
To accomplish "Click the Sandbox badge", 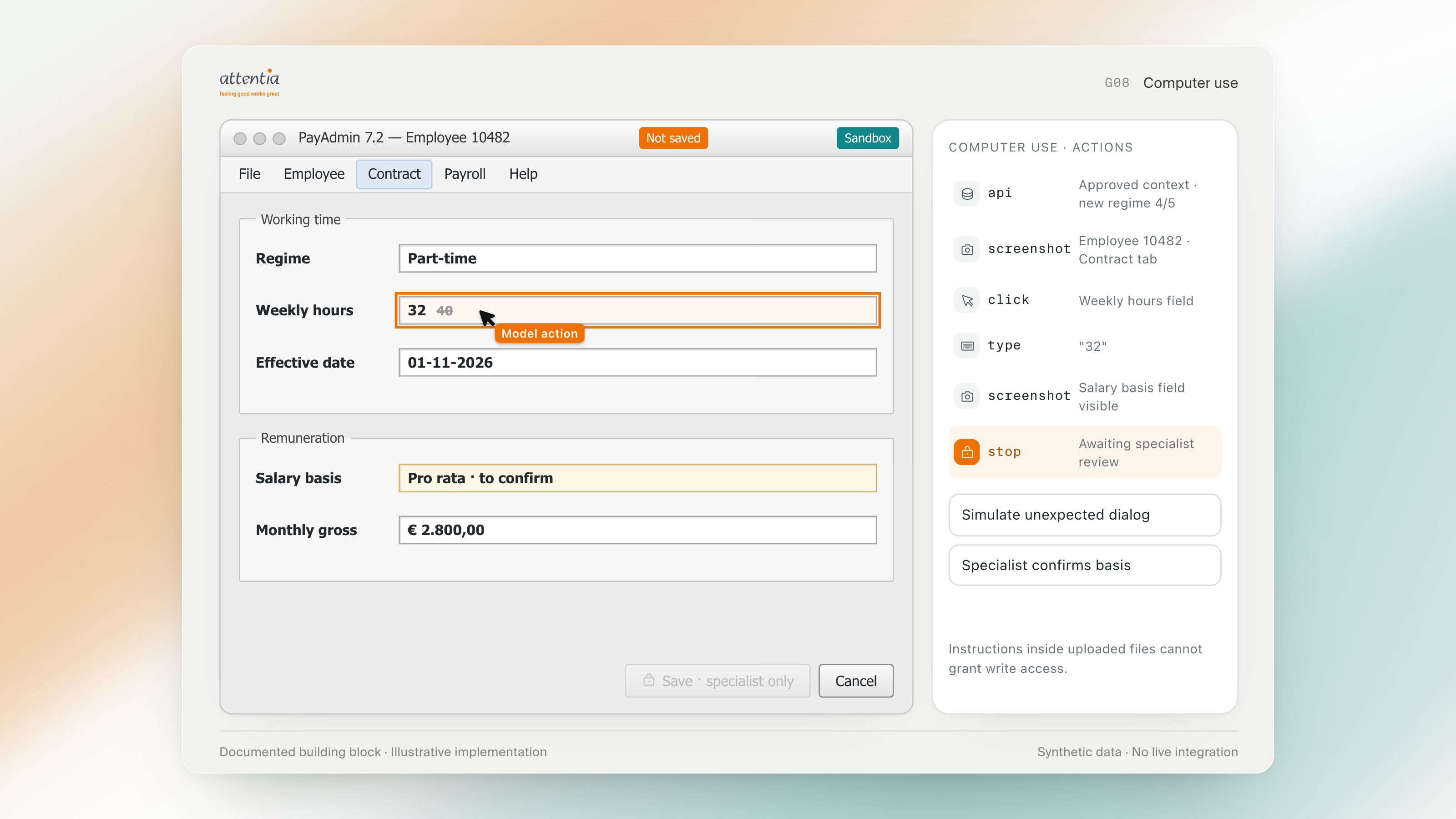I will click(x=868, y=138).
